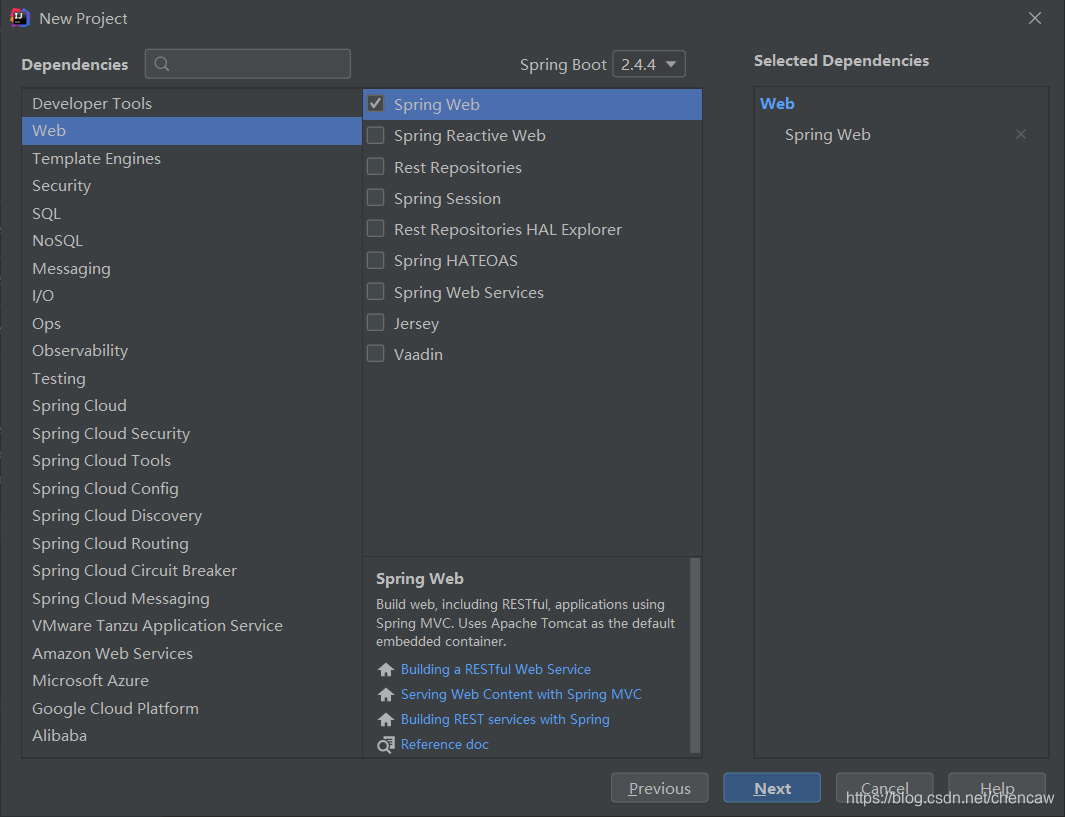Open Serving Web Content with Spring MVC link

[521, 694]
